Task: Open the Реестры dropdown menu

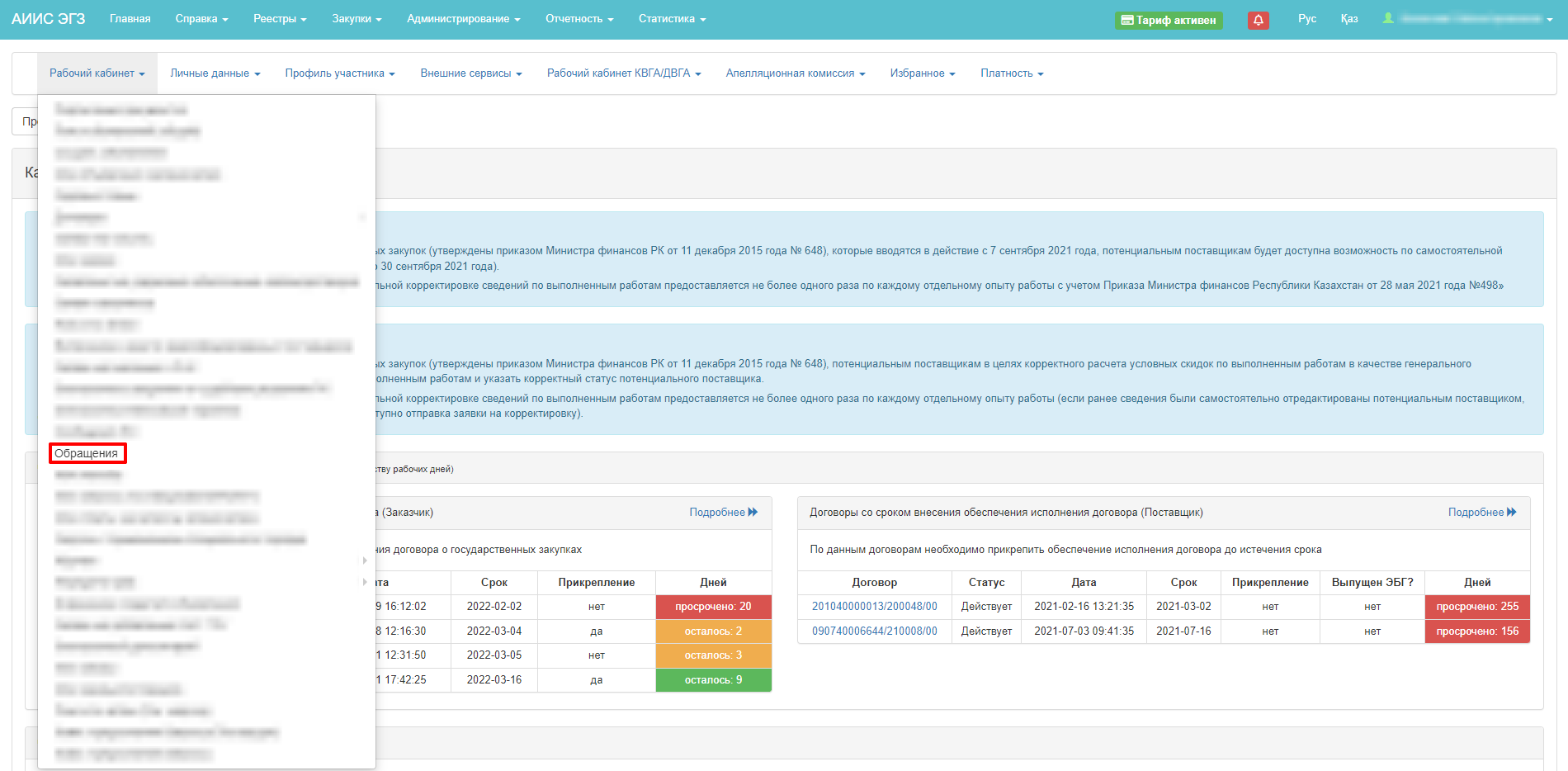Action: pos(280,19)
